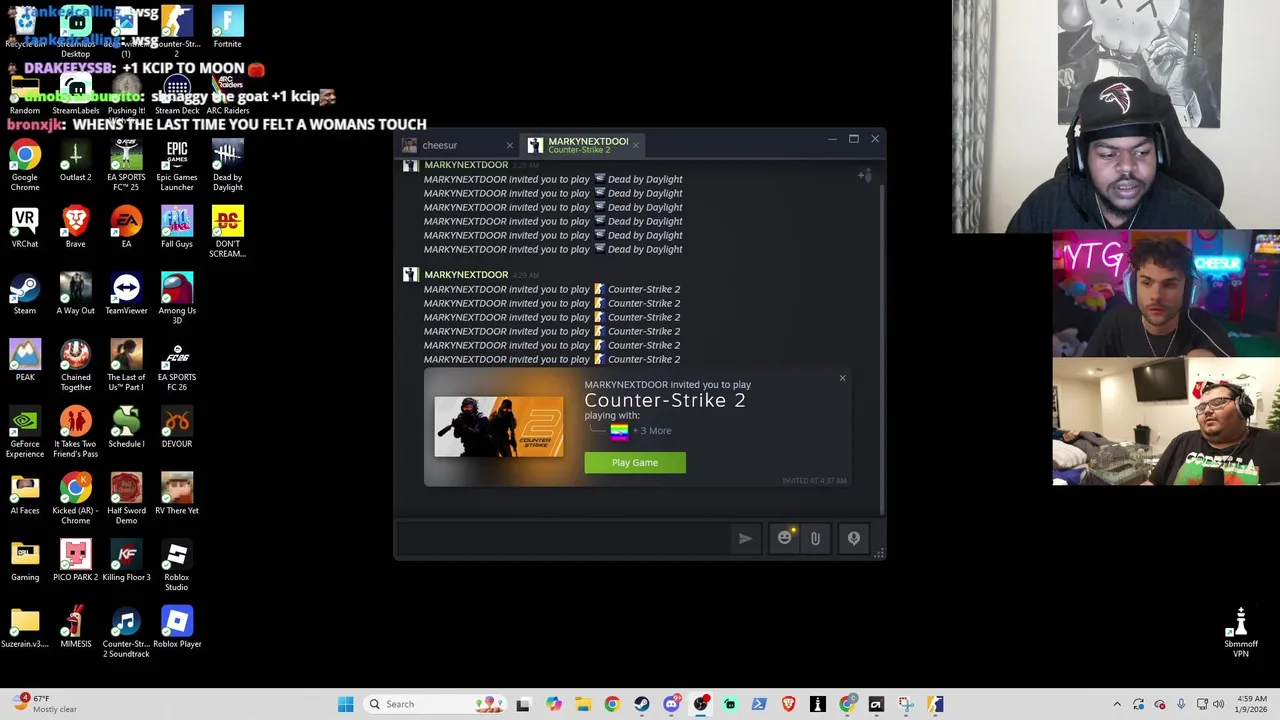Open the emoticon picker in chat
The width and height of the screenshot is (1280, 720).
[x=785, y=538]
